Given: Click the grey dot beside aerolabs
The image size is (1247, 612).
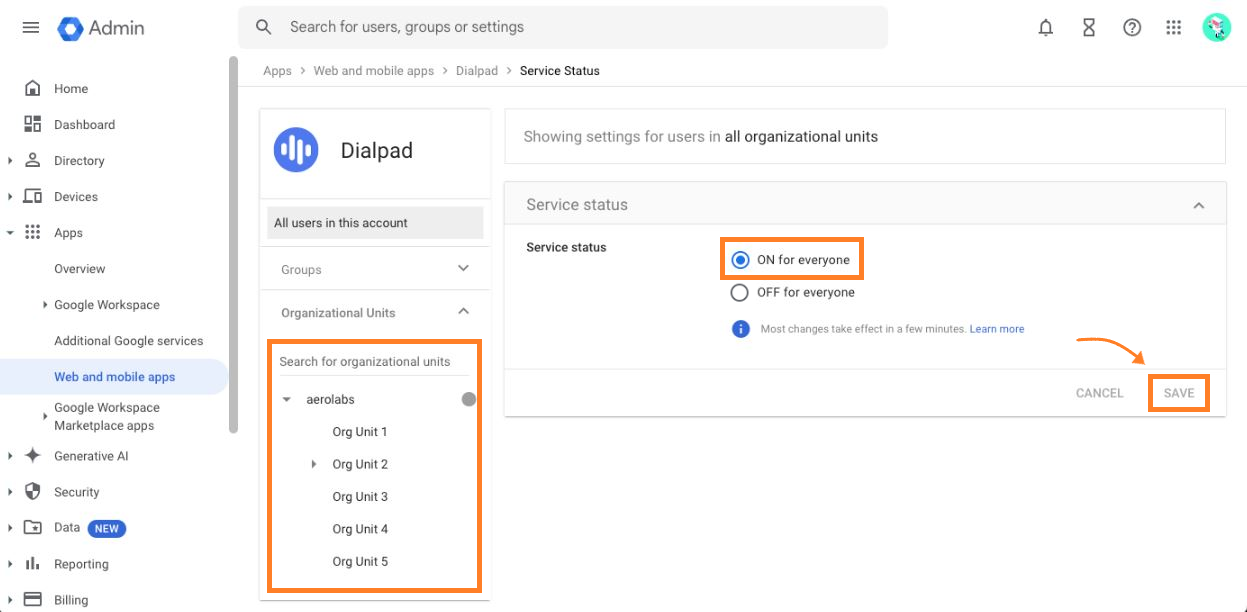Looking at the screenshot, I should click(469, 399).
